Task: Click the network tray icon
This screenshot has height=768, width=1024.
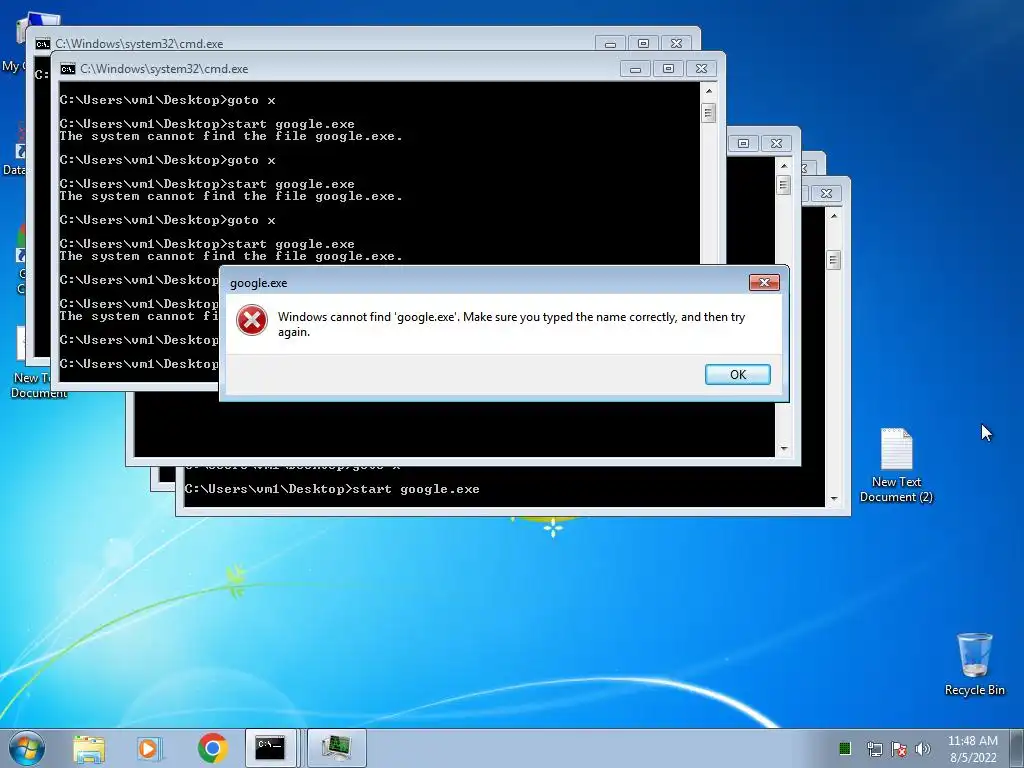Action: click(x=874, y=748)
